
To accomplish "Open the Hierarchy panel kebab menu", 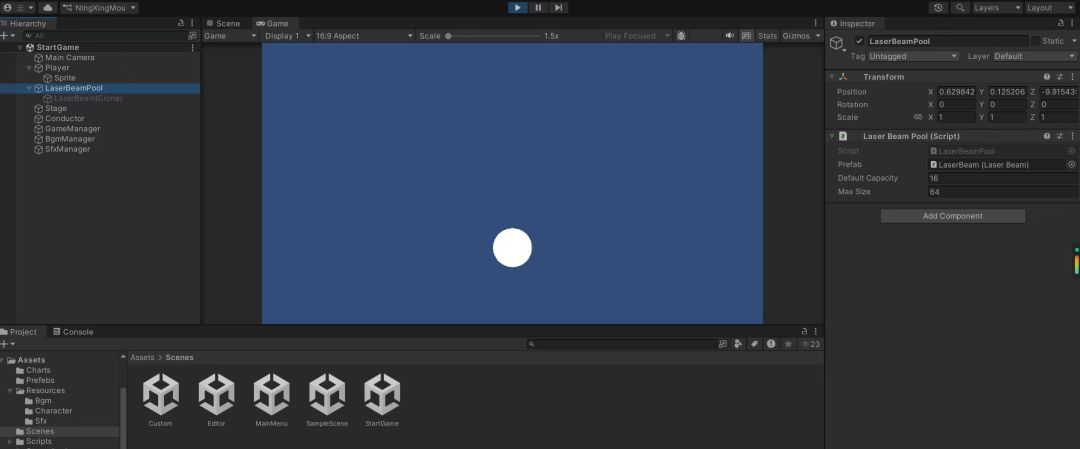I will (192, 23).
